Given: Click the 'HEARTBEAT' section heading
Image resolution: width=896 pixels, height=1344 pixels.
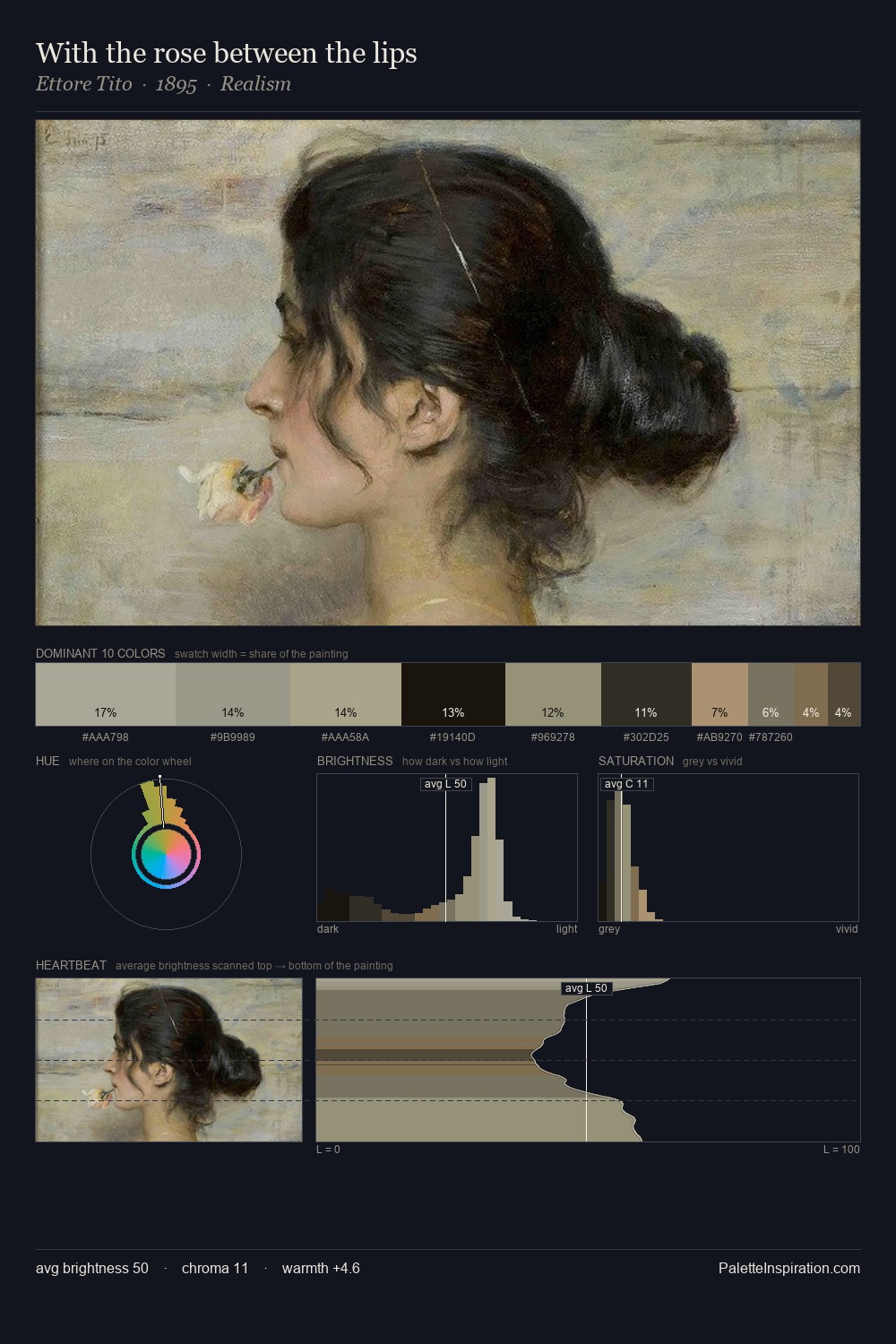Looking at the screenshot, I should [x=71, y=965].
